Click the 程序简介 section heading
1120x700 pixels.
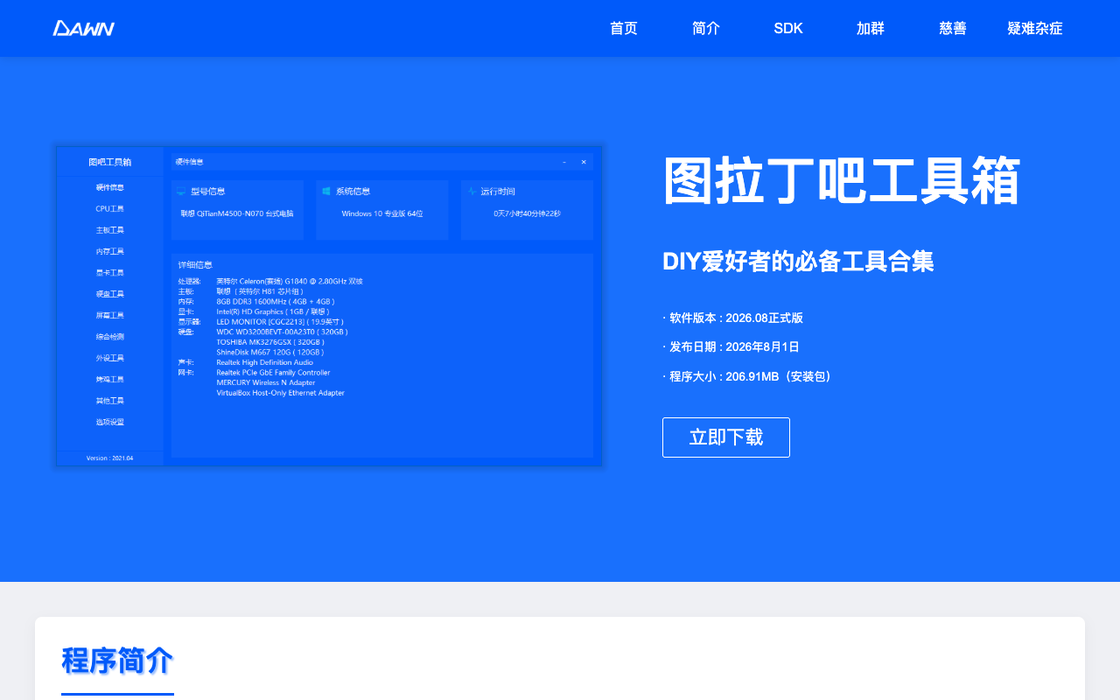pyautogui.click(x=117, y=661)
